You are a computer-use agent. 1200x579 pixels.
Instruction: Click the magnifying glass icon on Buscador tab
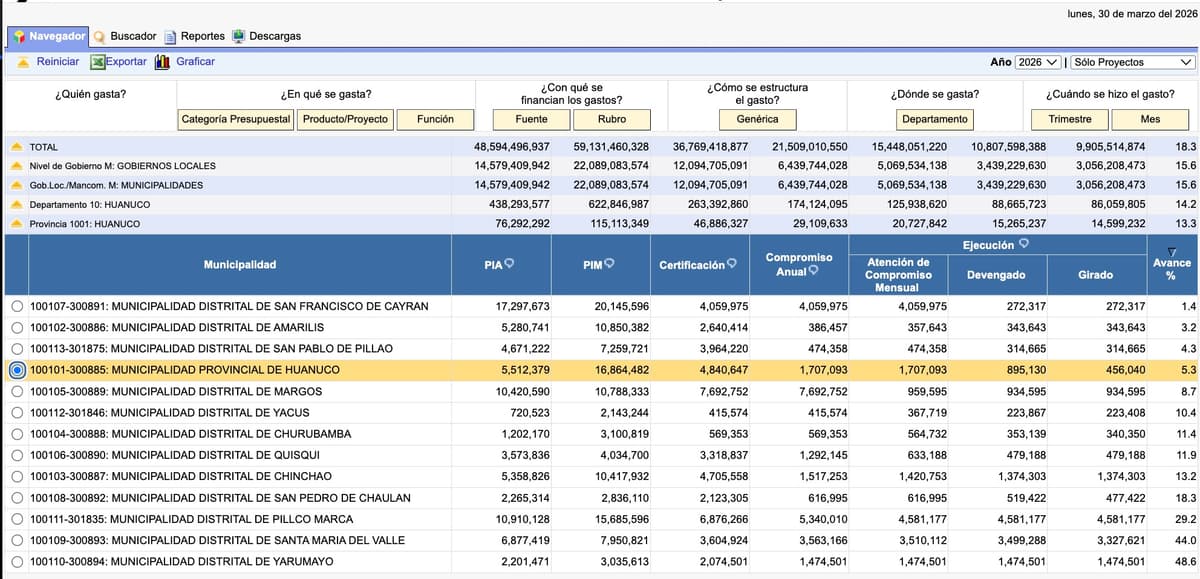[101, 35]
